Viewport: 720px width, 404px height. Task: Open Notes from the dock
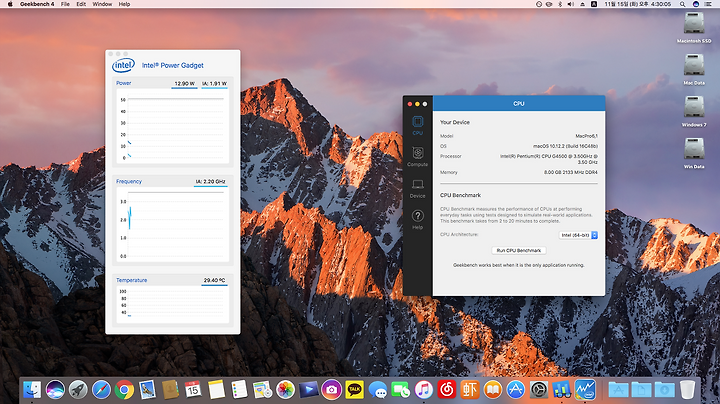pos(216,390)
